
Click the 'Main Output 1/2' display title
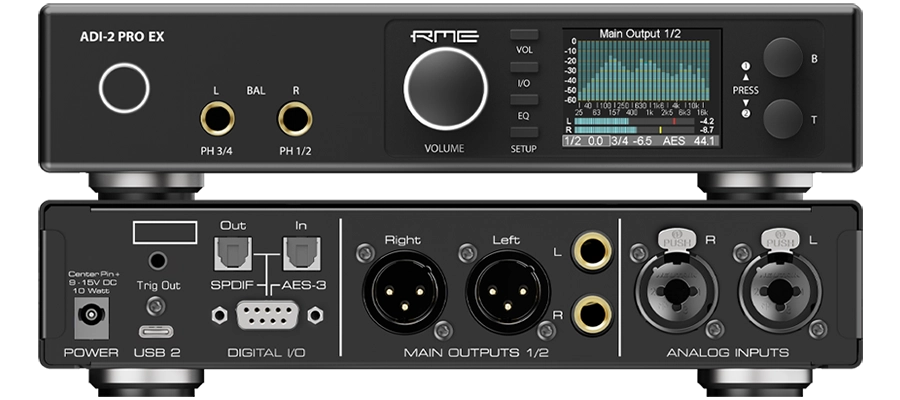point(640,34)
